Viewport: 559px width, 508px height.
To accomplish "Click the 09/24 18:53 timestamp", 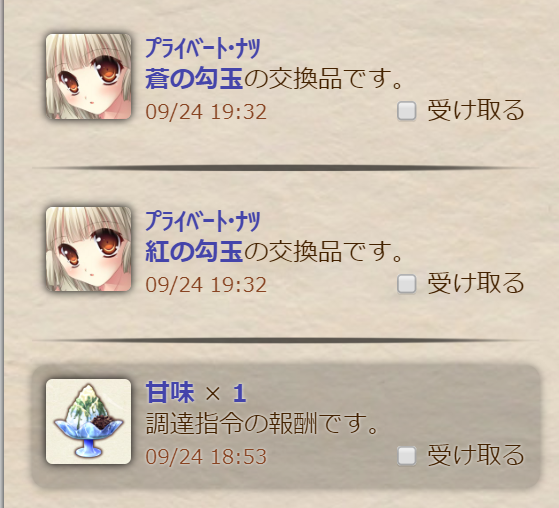I will click(x=206, y=457).
